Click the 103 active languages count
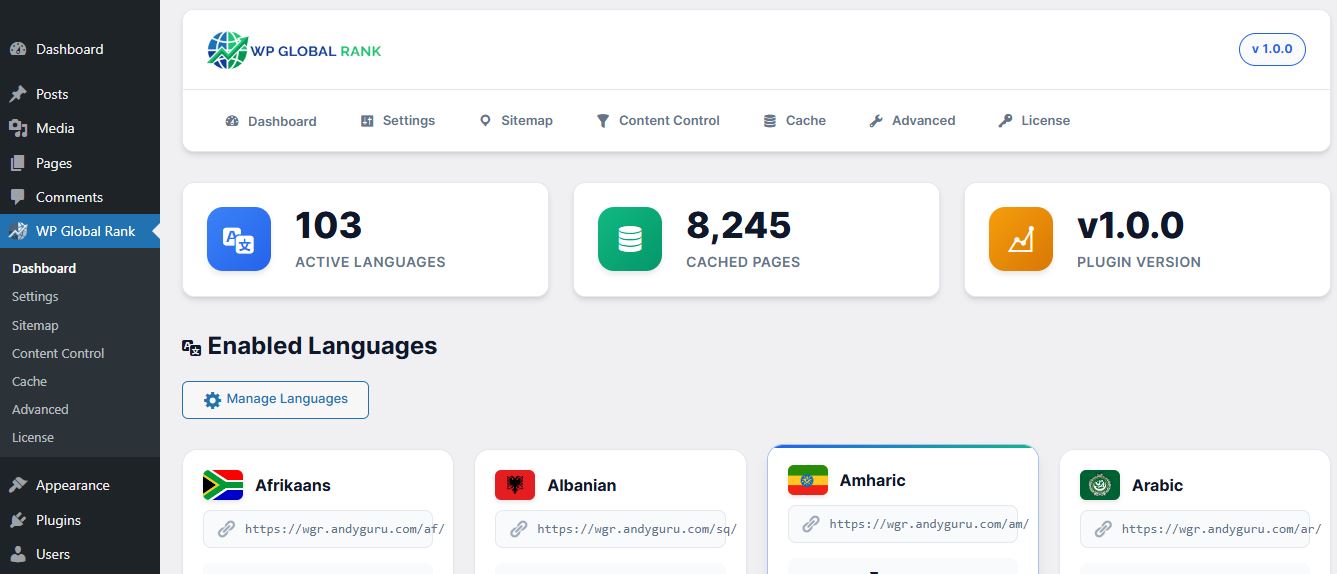This screenshot has height=574, width=1337. [x=329, y=226]
